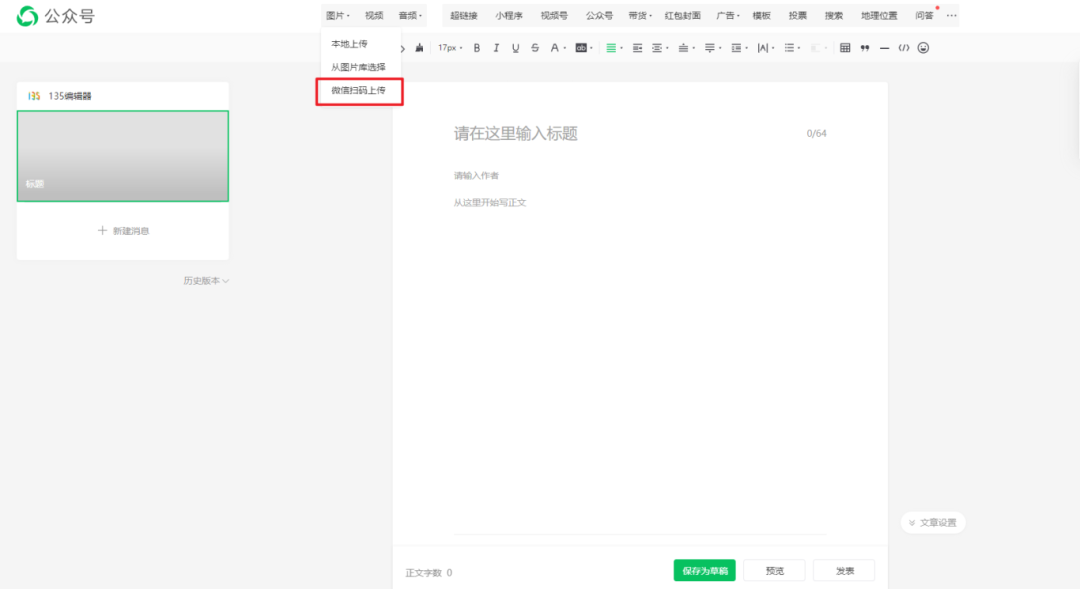Insert a 投票 vote

point(798,16)
